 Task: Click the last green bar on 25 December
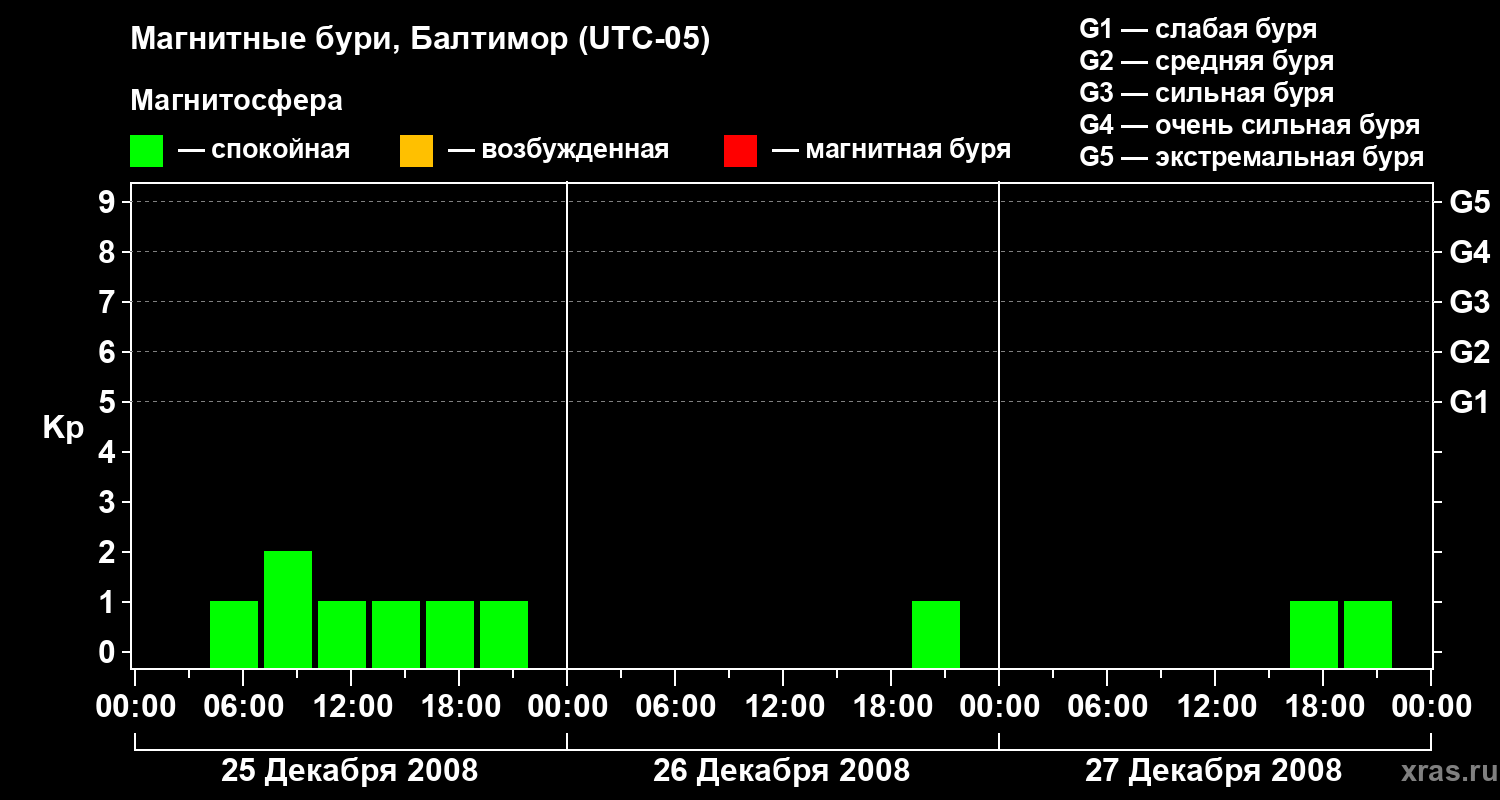click(504, 634)
